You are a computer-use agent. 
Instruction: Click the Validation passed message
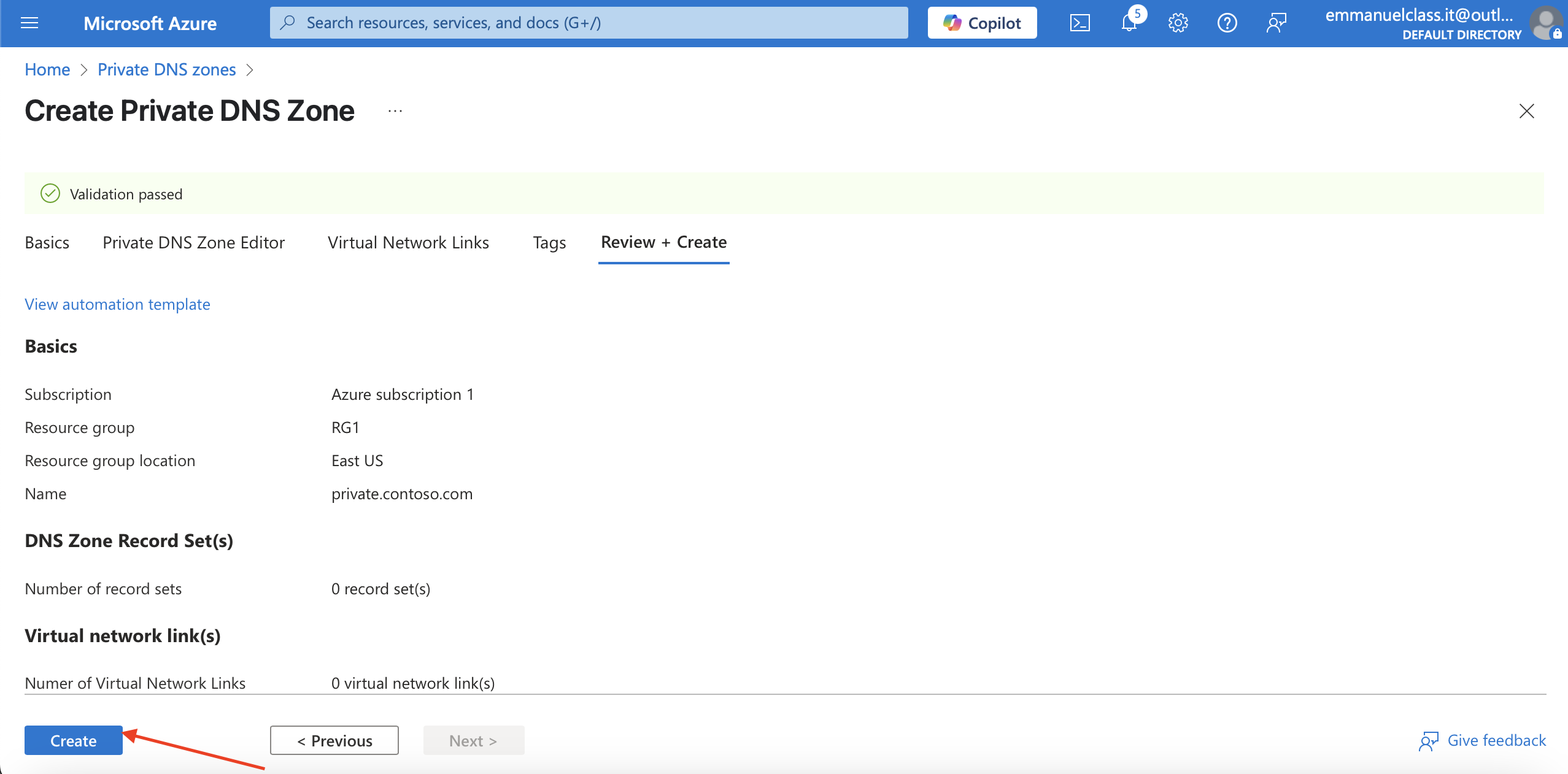tap(126, 194)
